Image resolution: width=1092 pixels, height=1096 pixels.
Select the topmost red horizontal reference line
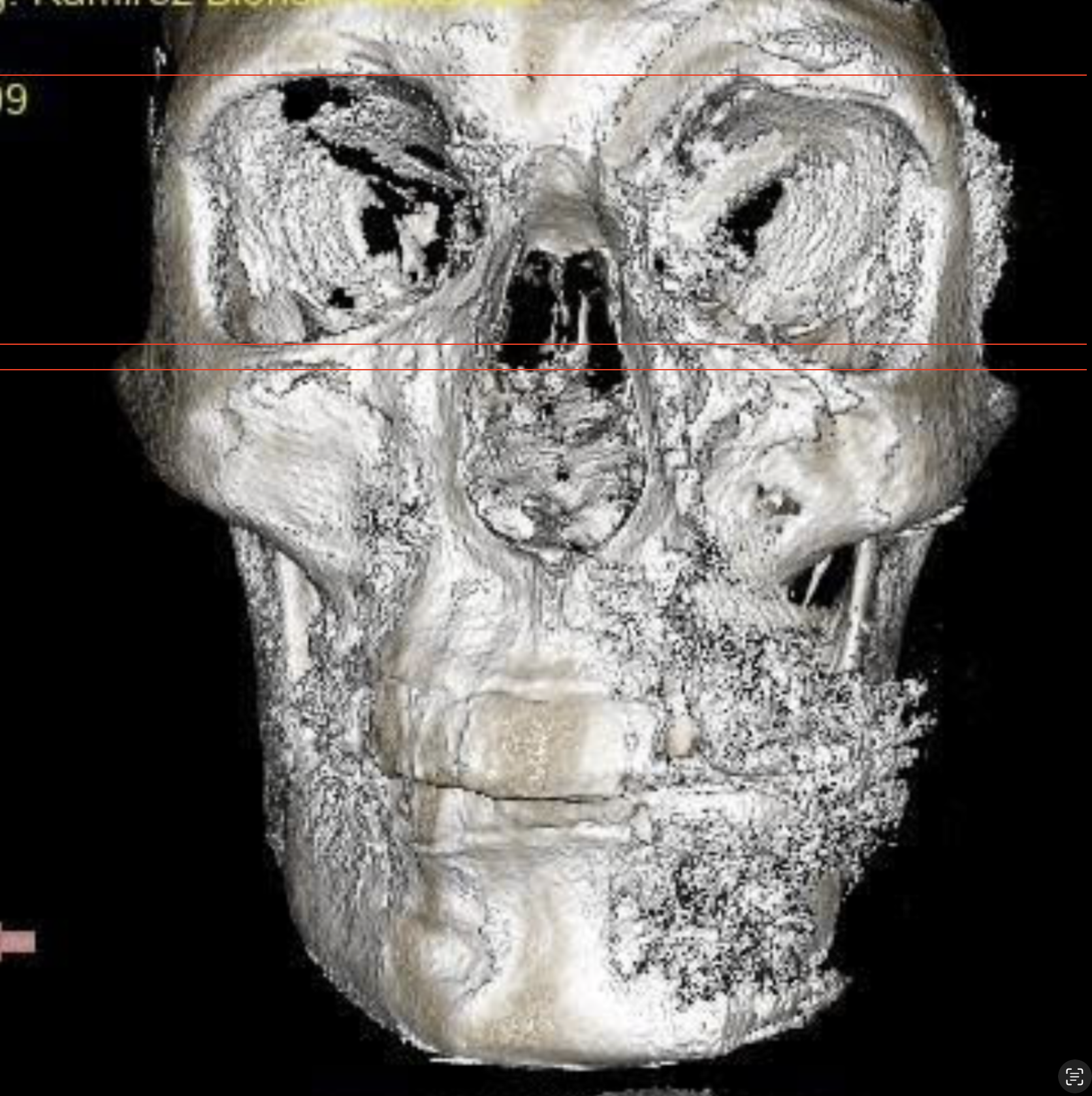pos(543,75)
